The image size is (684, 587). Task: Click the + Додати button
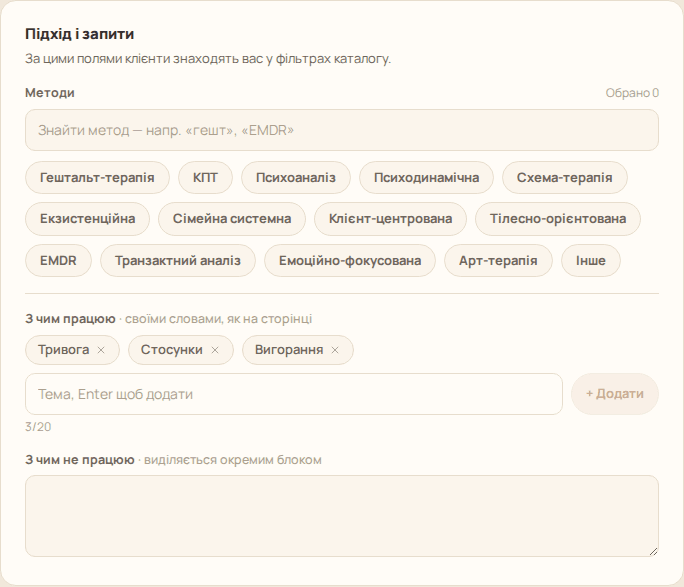pyautogui.click(x=615, y=394)
